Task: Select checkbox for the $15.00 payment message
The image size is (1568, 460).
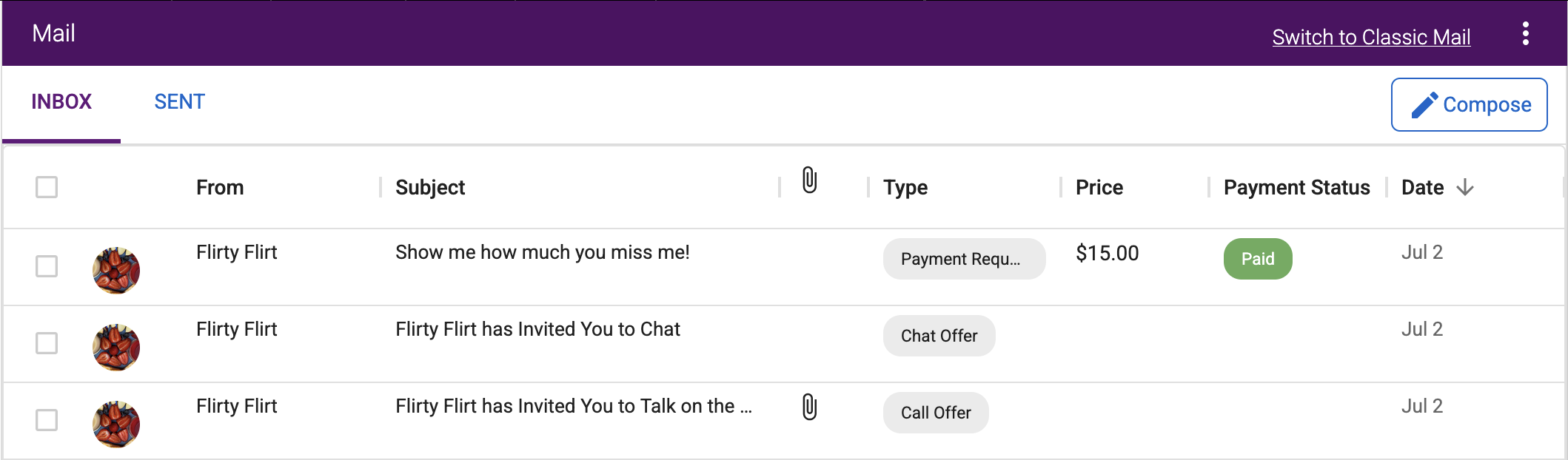Action: coord(47,266)
